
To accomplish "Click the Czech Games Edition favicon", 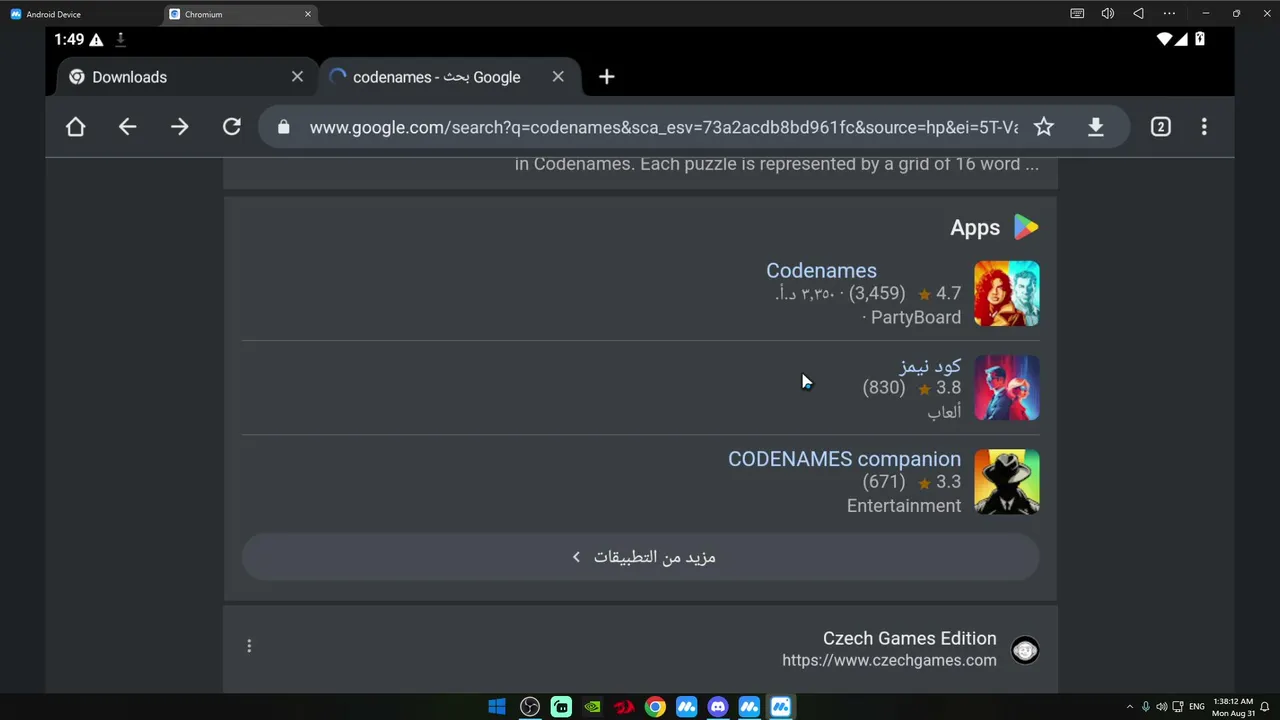I will [x=1025, y=650].
